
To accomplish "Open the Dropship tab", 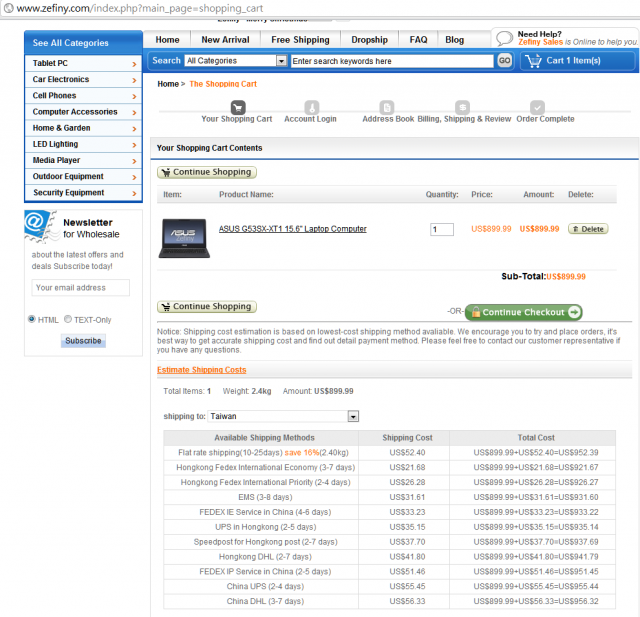I will click(x=369, y=40).
